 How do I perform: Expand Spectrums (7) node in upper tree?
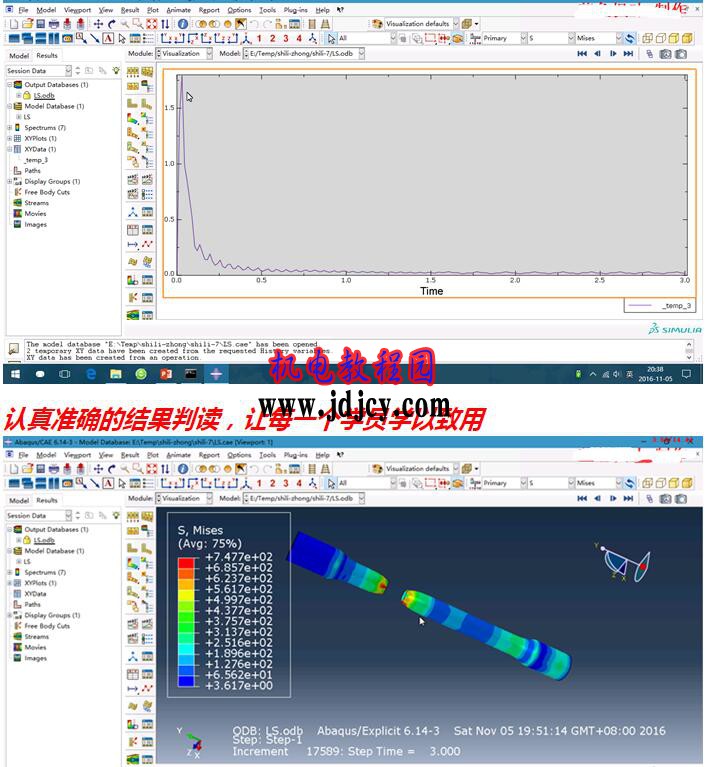(9, 128)
